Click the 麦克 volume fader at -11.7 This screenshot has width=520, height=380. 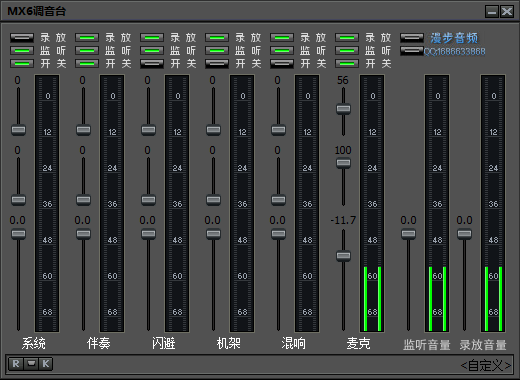click(x=343, y=256)
